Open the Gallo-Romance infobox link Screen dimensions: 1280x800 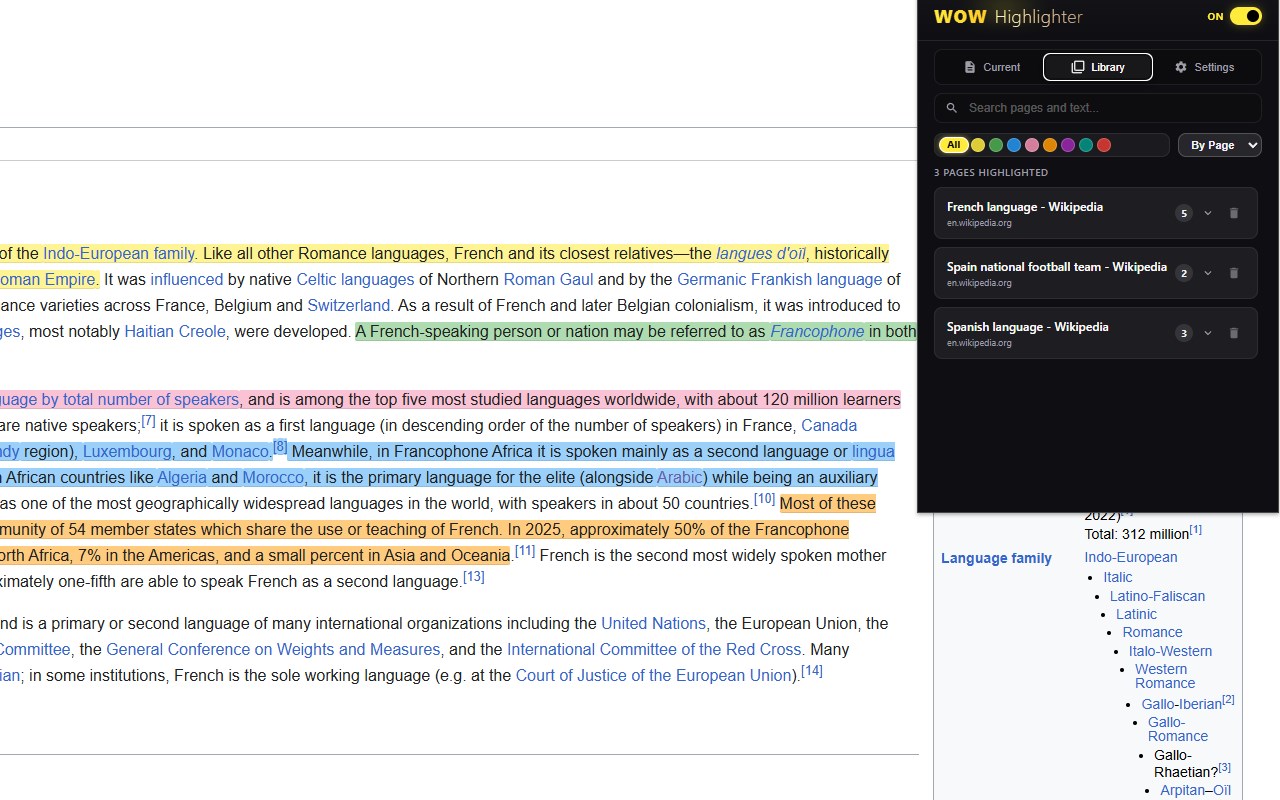point(1177,729)
